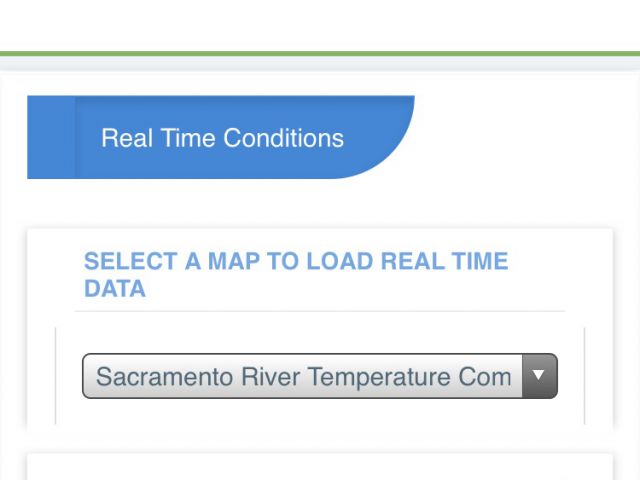This screenshot has width=640, height=480.
Task: Select the Real Time Conditions tab
Action: click(222, 138)
